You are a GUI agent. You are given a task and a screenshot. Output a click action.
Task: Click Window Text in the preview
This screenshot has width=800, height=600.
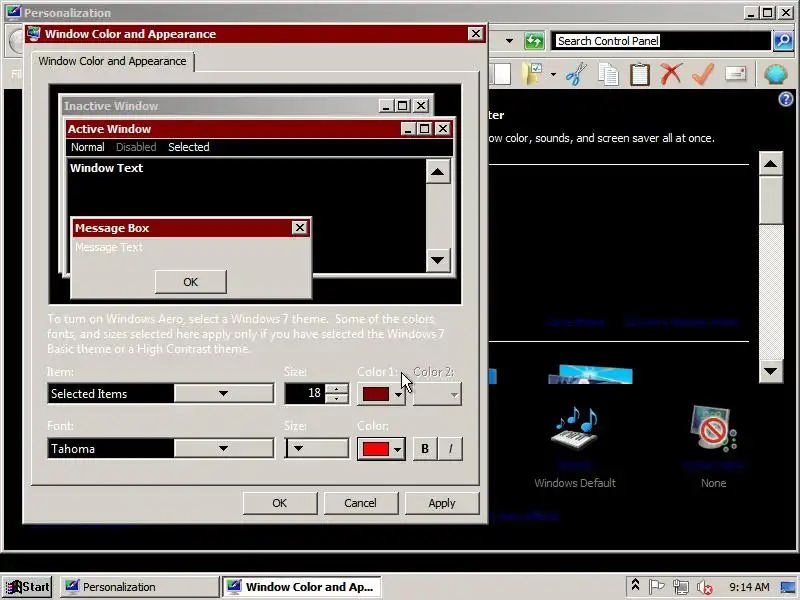[107, 168]
